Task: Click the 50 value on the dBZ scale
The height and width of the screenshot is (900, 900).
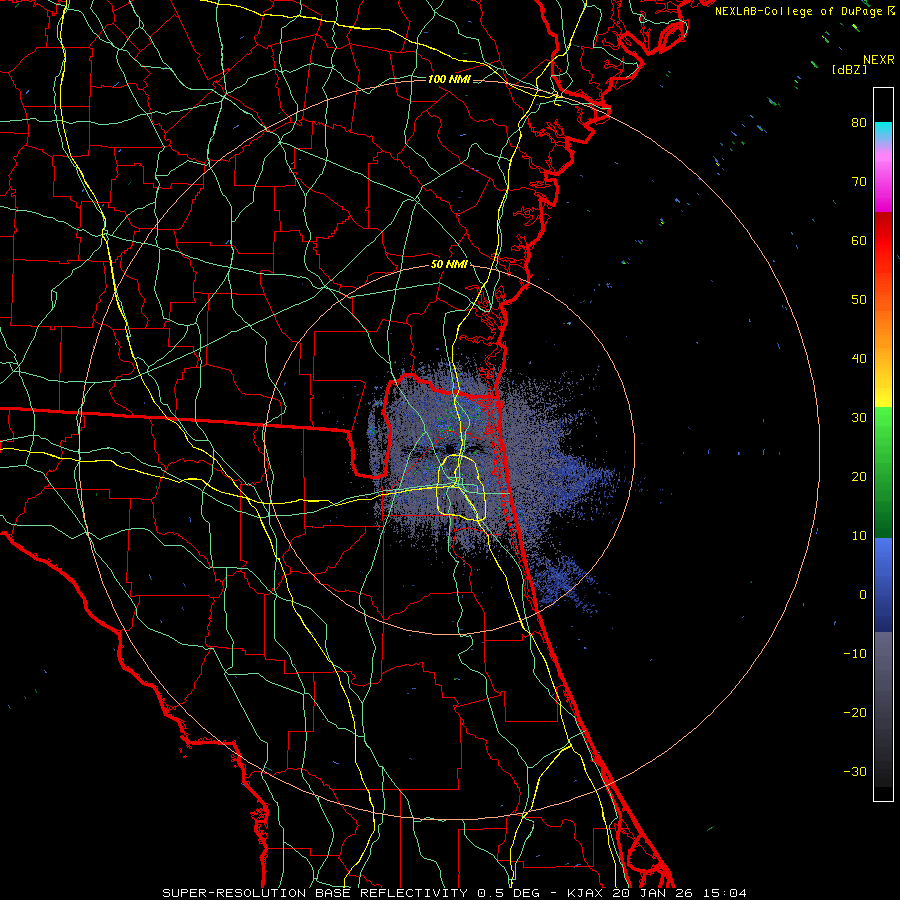Action: point(859,300)
